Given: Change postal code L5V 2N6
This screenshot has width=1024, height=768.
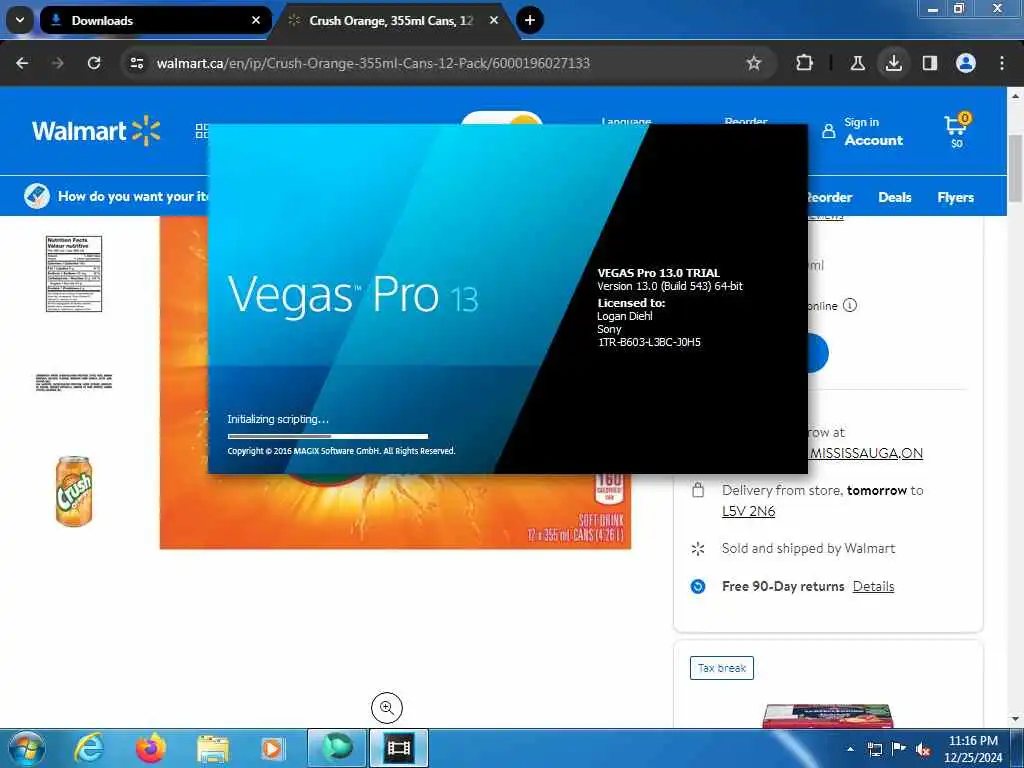Looking at the screenshot, I should click(748, 511).
